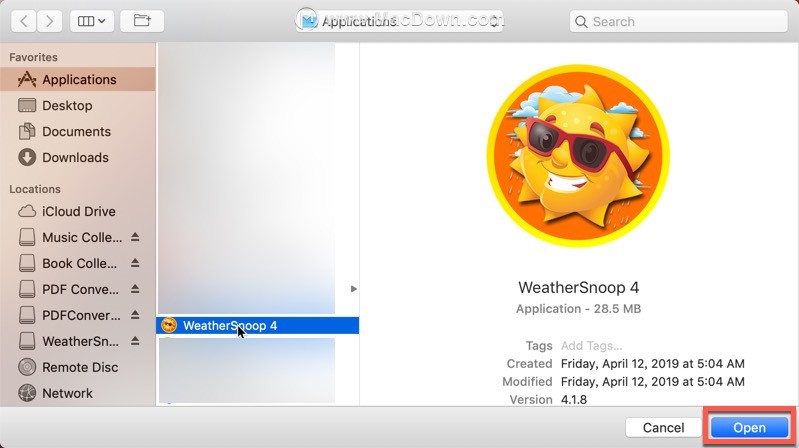
Task: Click the Application - 28.5 MB text
Action: coord(578,309)
